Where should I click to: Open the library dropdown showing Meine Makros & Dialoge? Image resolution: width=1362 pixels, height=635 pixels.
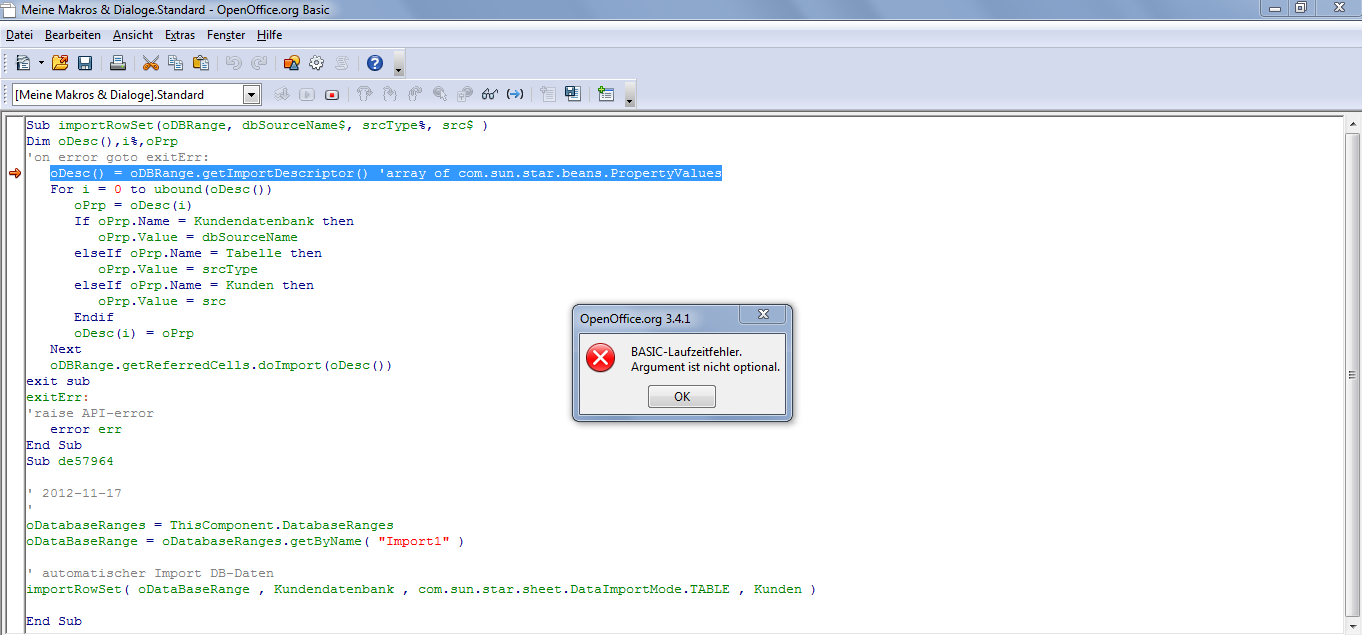252,95
